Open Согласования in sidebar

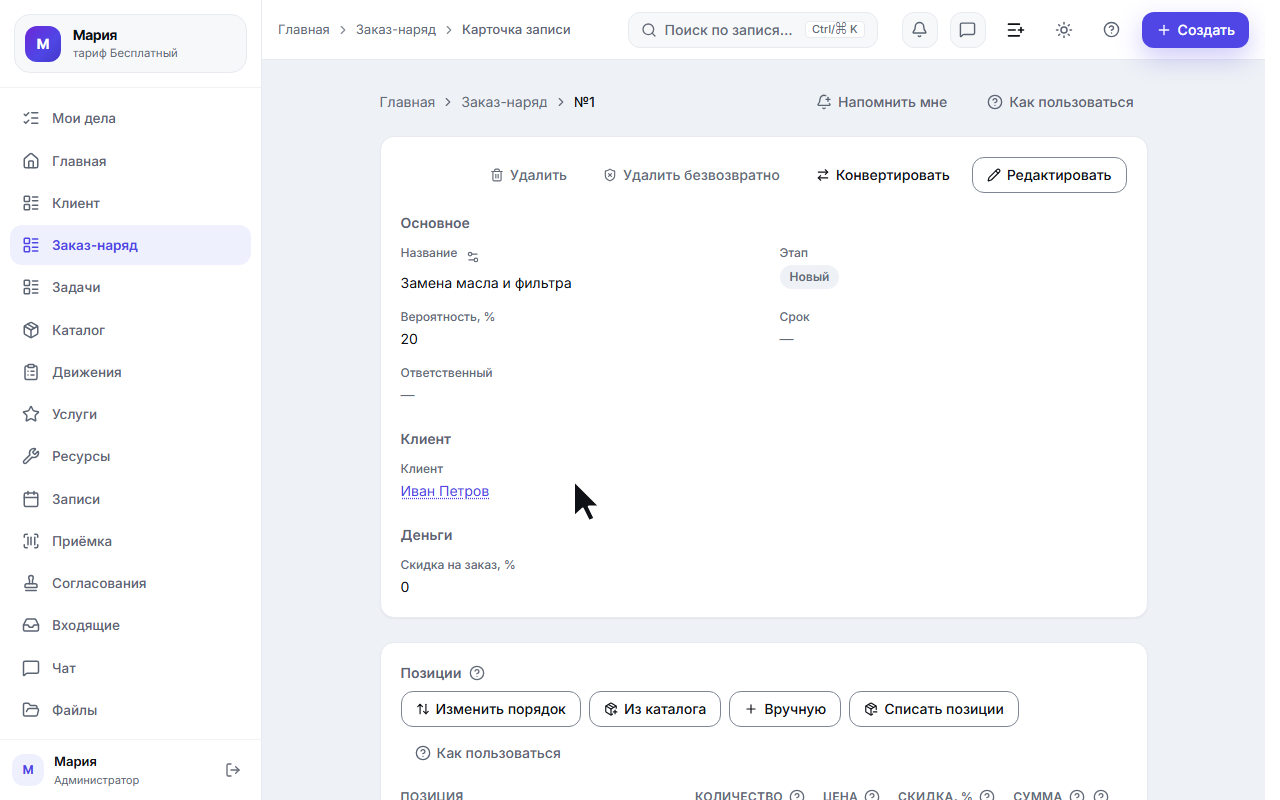[130, 583]
